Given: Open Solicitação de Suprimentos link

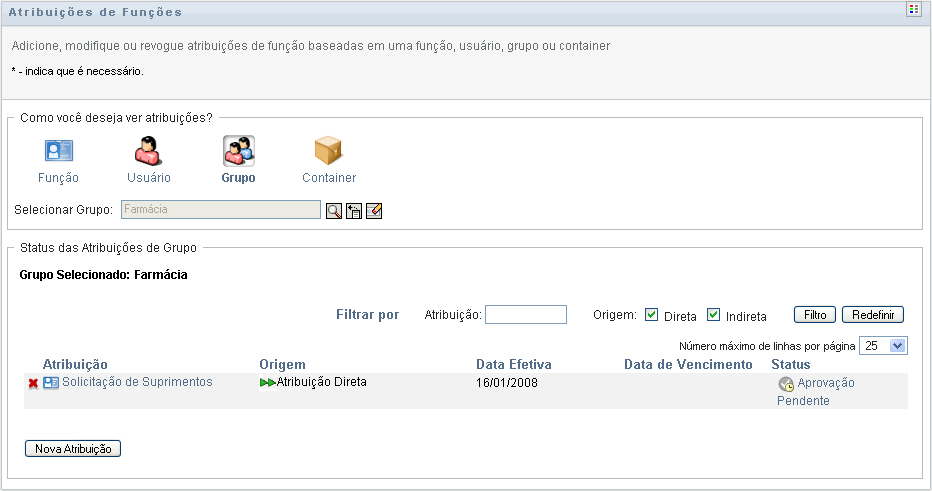Looking at the screenshot, I should tap(137, 382).
